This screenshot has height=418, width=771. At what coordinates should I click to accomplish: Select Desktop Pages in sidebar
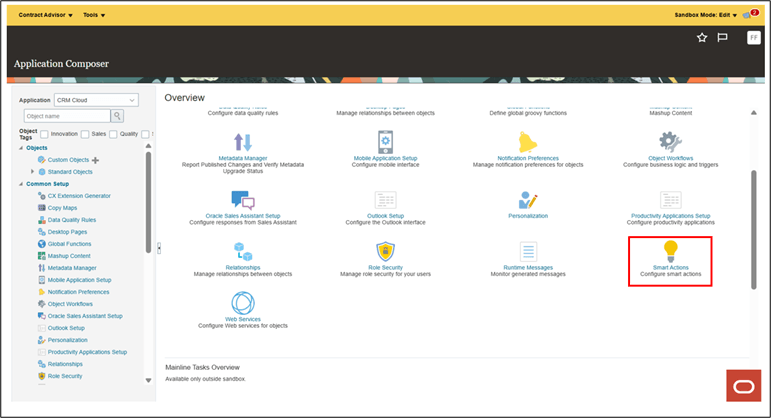(x=67, y=232)
